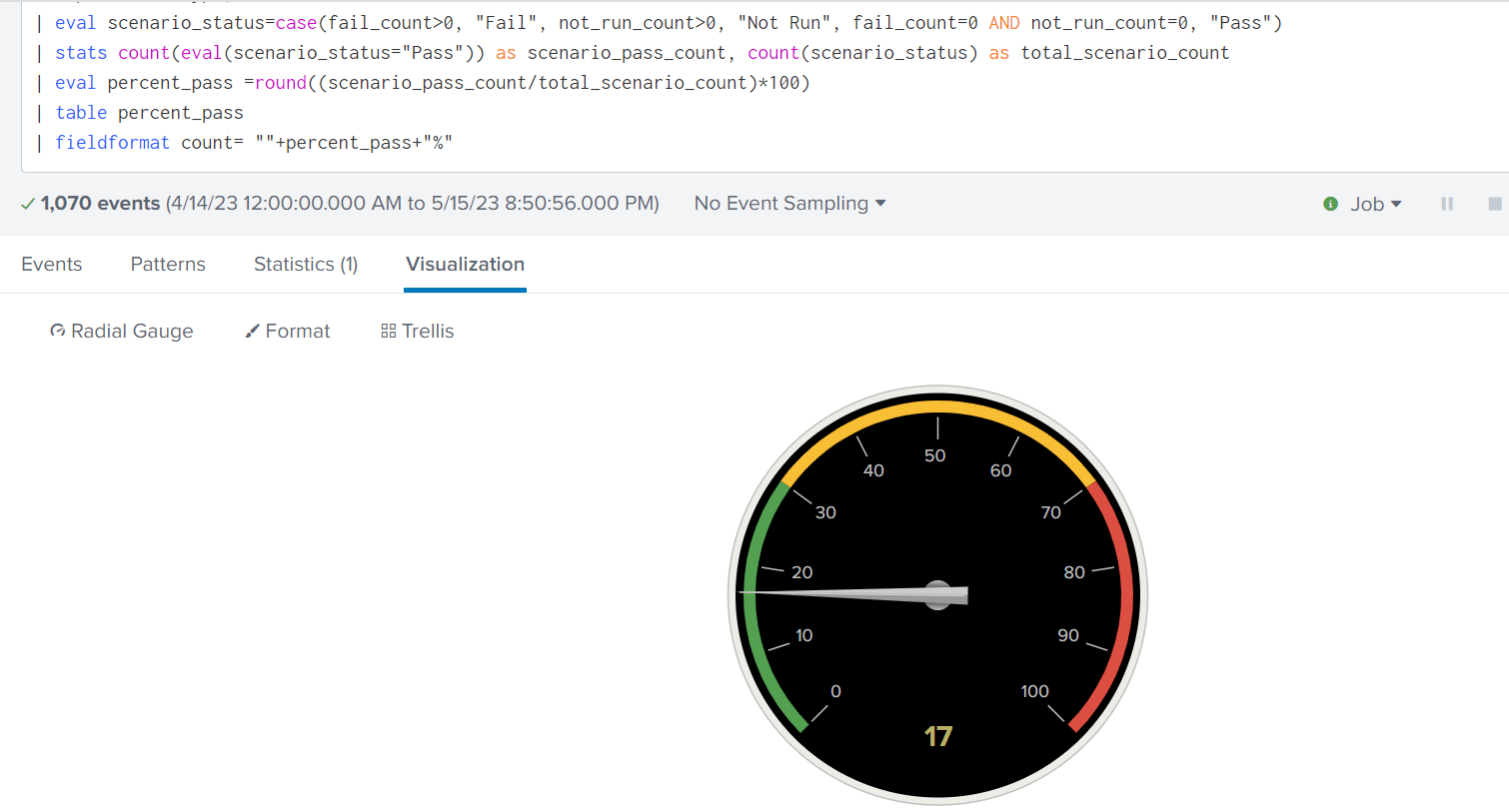Switch to the Events tab
1509x812 pixels.
(x=51, y=264)
